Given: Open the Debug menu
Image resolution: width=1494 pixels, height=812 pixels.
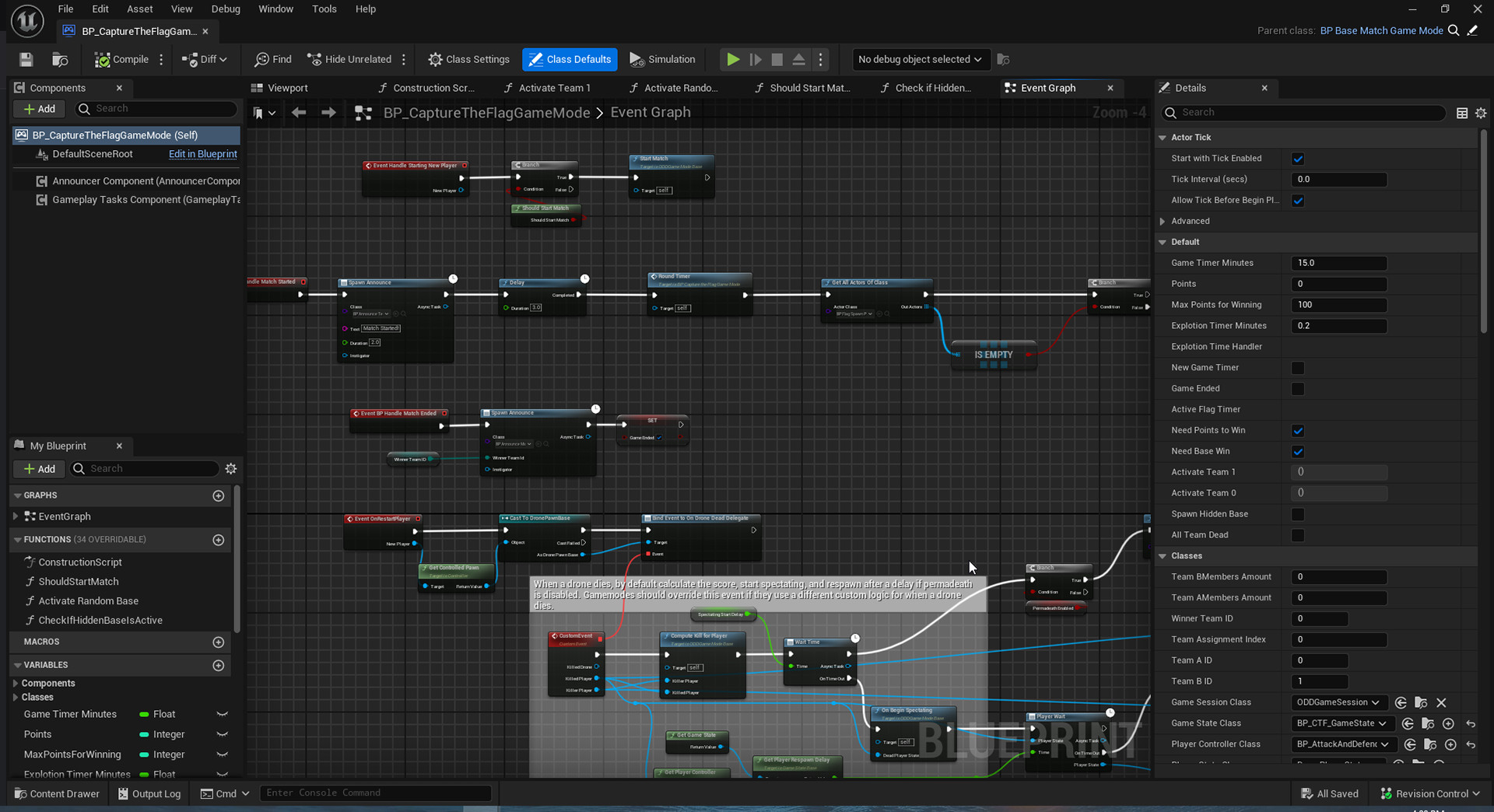Looking at the screenshot, I should click(x=226, y=9).
